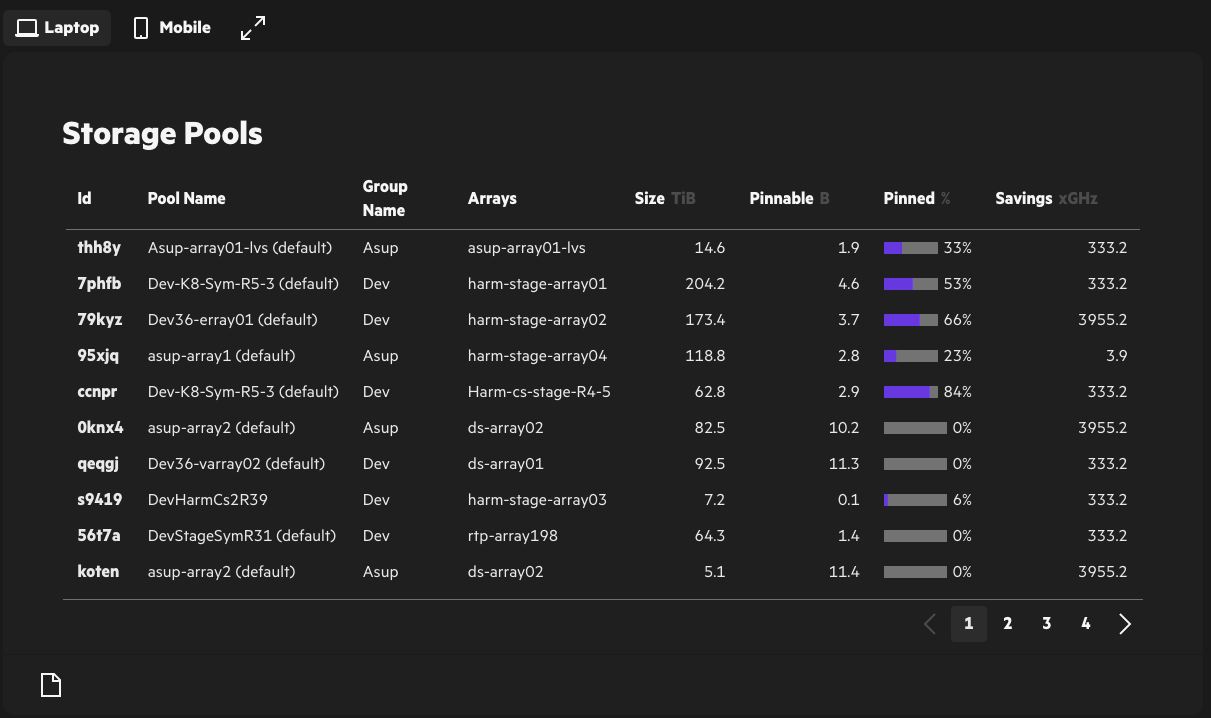Click the Pinnable column header

[790, 198]
